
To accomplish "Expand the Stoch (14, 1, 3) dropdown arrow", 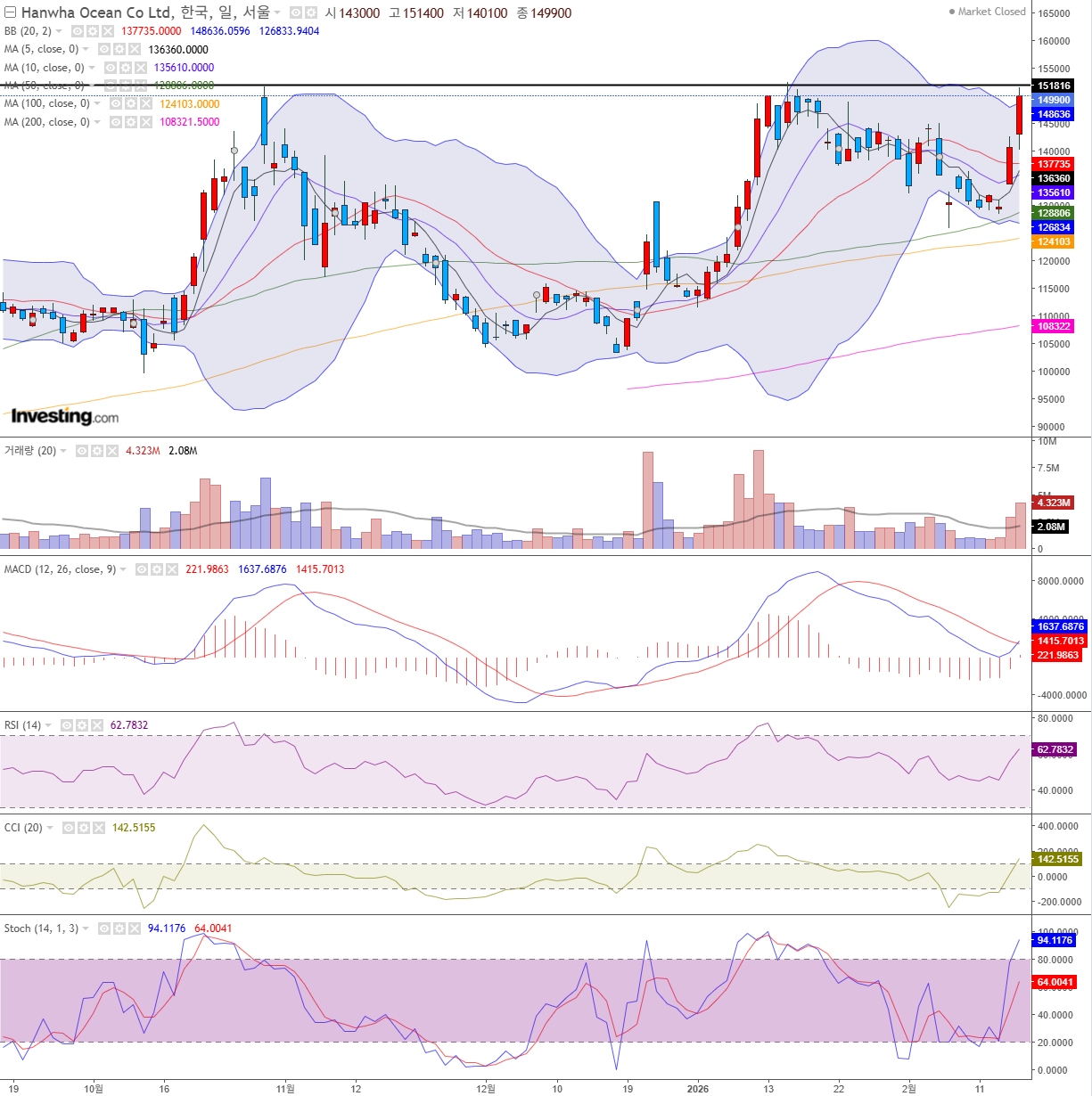I will [x=86, y=928].
